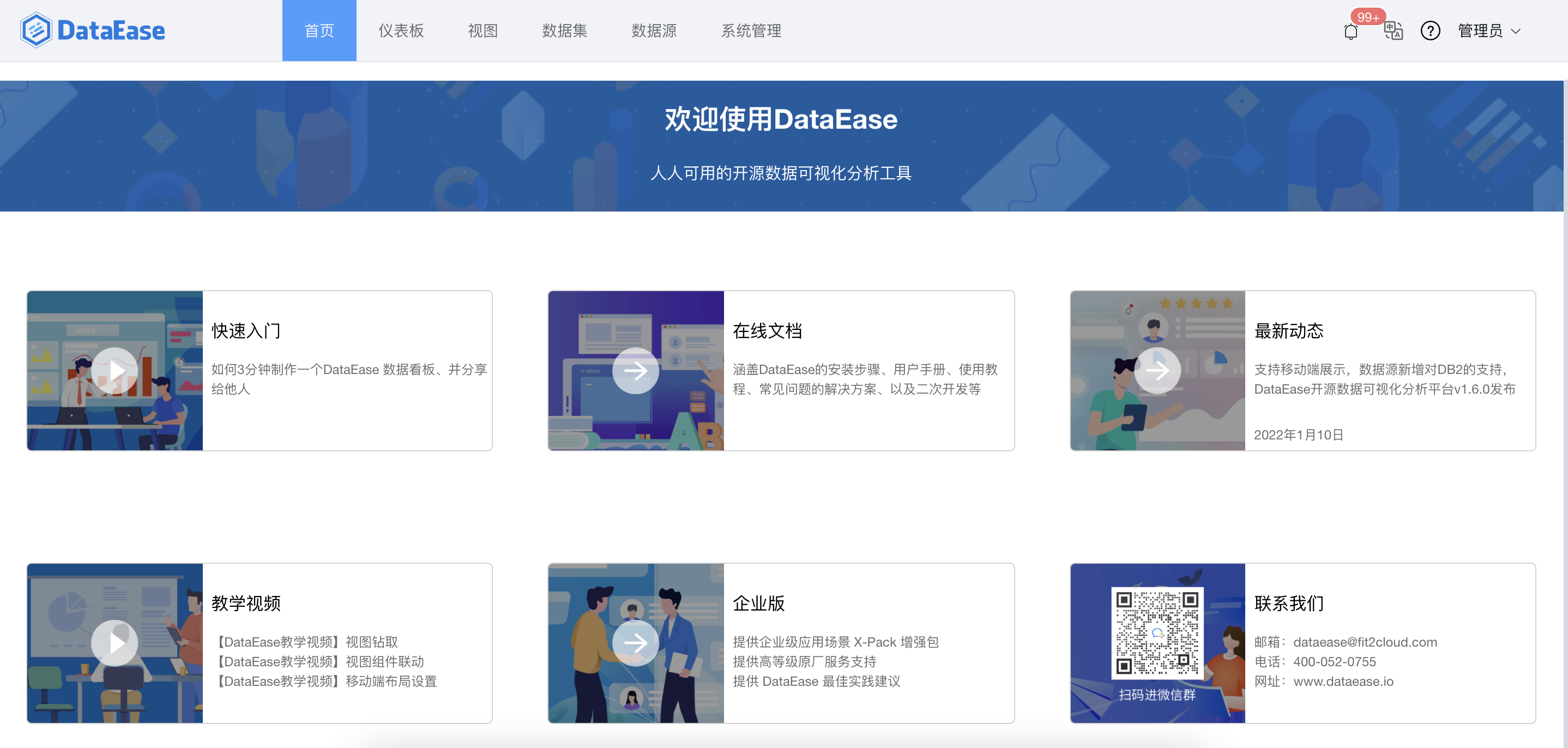This screenshot has width=1568, height=748.
Task: Click arrow icon on 在线文档 card
Action: 636,371
